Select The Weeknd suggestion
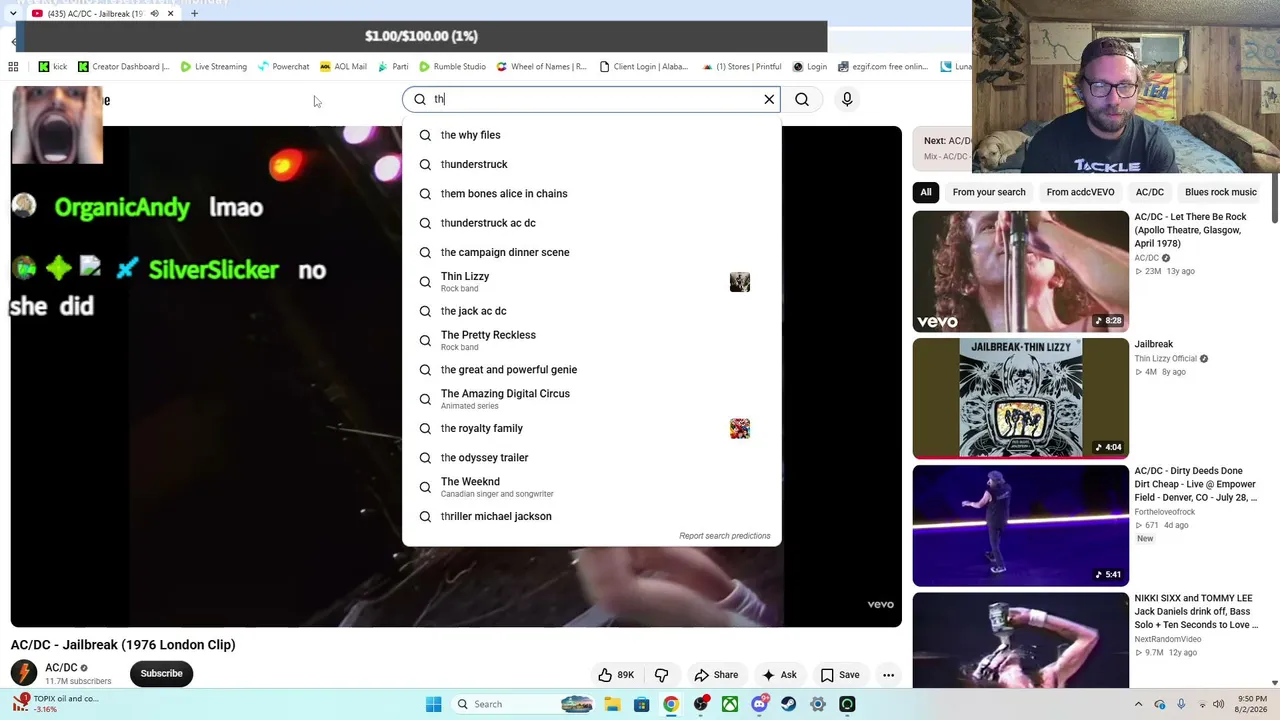This screenshot has height=720, width=1280. [591, 487]
